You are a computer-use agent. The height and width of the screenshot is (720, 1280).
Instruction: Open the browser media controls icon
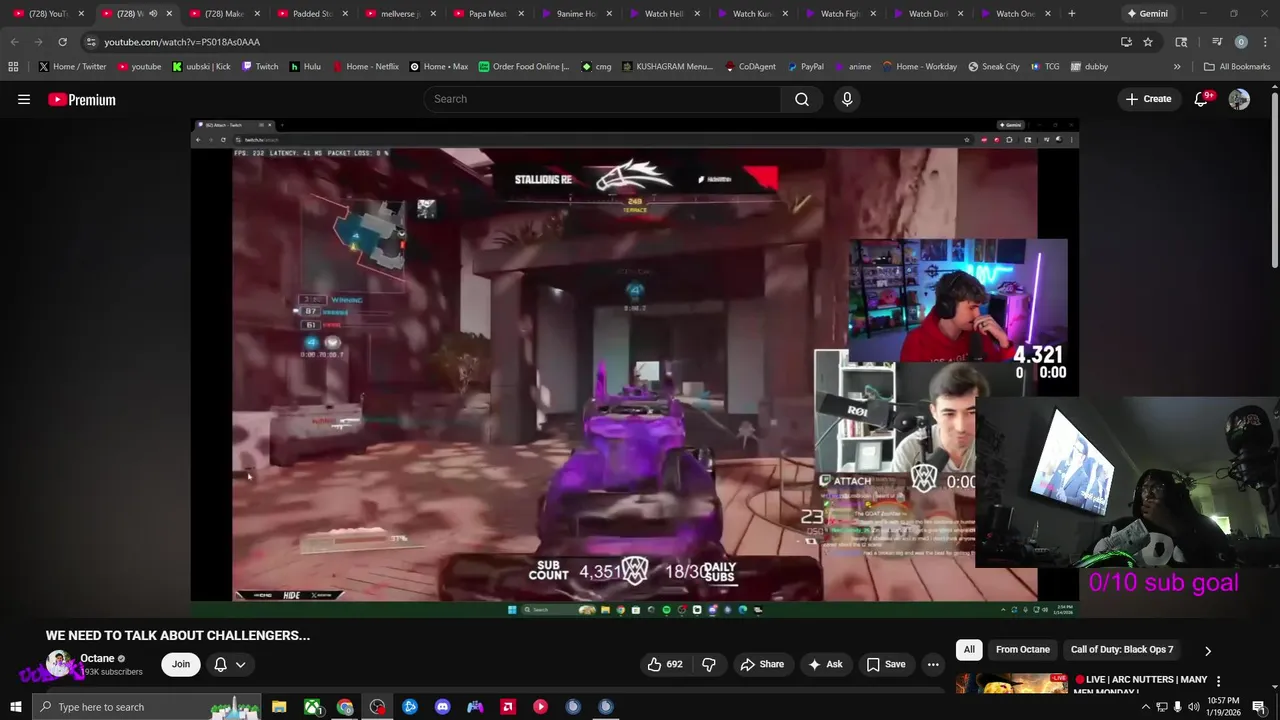pyautogui.click(x=1217, y=42)
